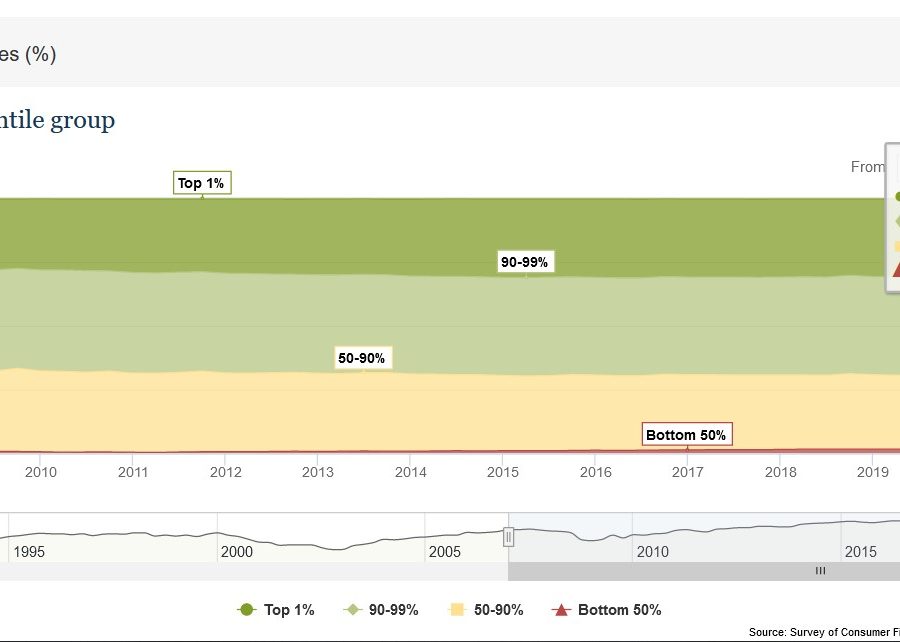Click the Top 1% data label on chart
This screenshot has height=642, width=900.
[x=201, y=183]
